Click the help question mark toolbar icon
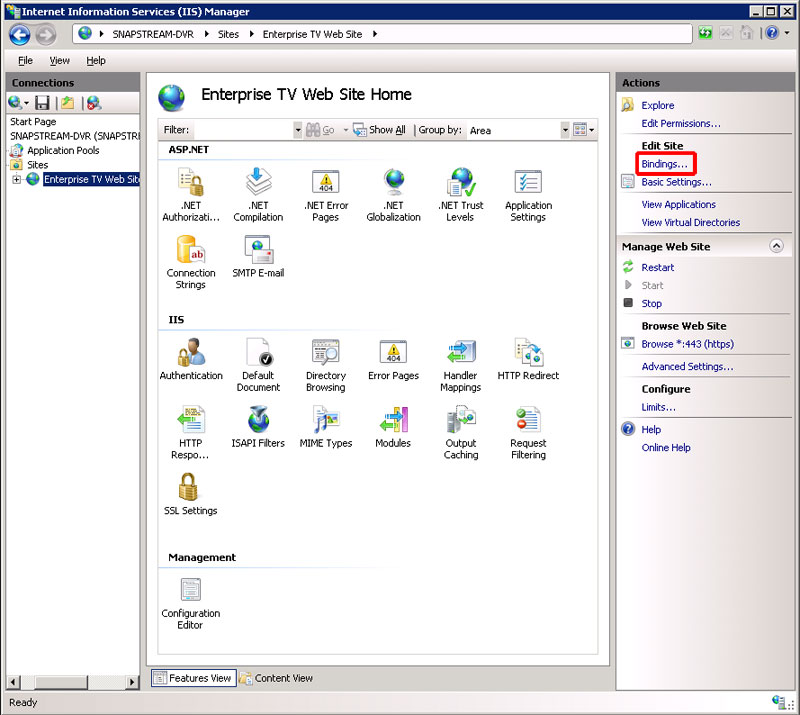 [x=772, y=33]
